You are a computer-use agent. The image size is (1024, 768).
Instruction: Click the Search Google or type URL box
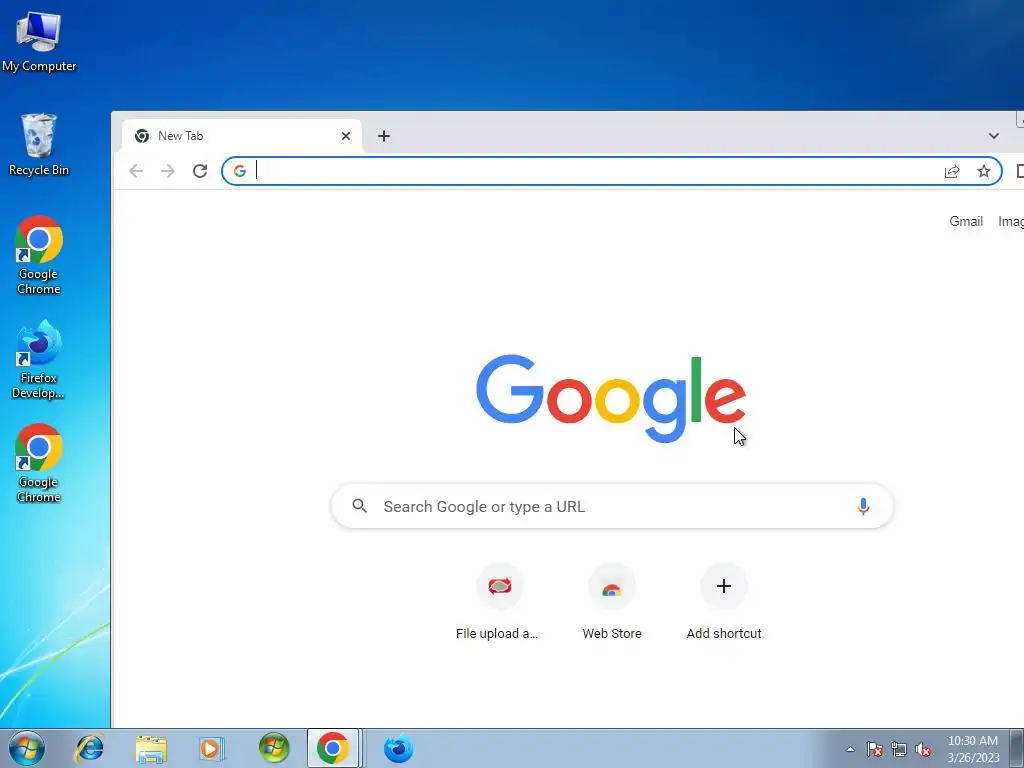pyautogui.click(x=612, y=506)
